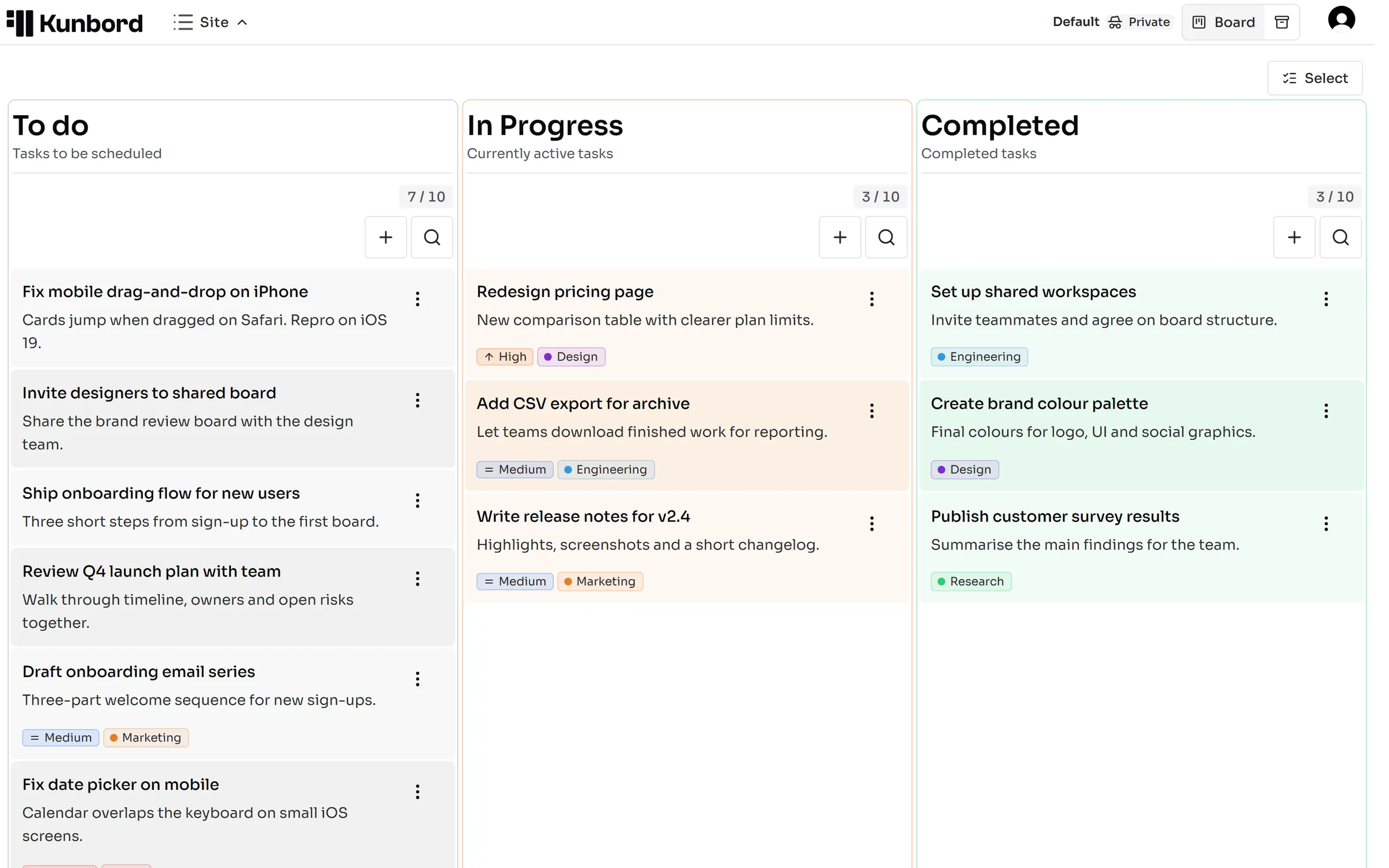Click Marketing tag on Write release notes card
The image size is (1389, 868).
[x=600, y=581]
